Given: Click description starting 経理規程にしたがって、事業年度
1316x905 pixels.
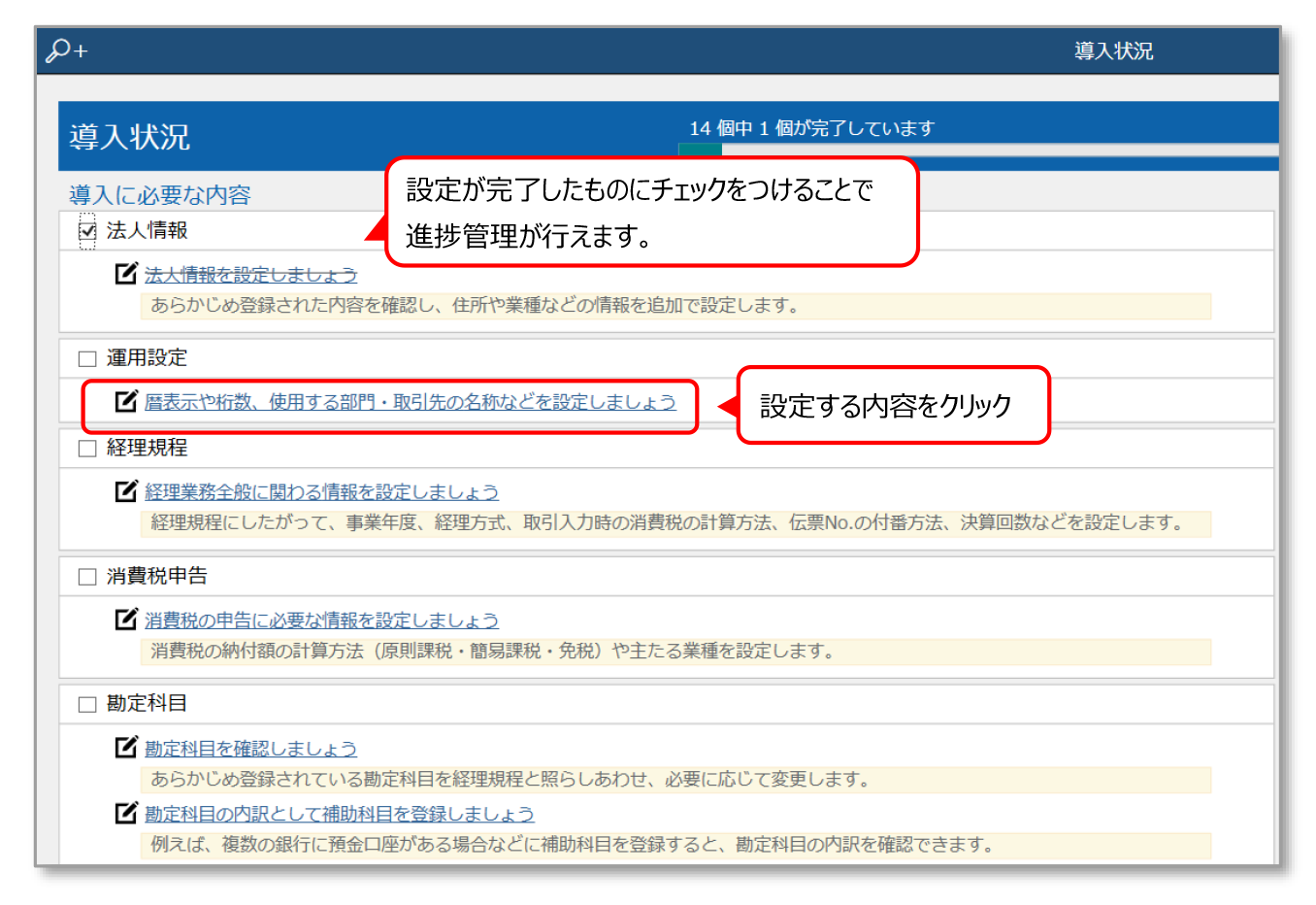Looking at the screenshot, I should [675, 523].
